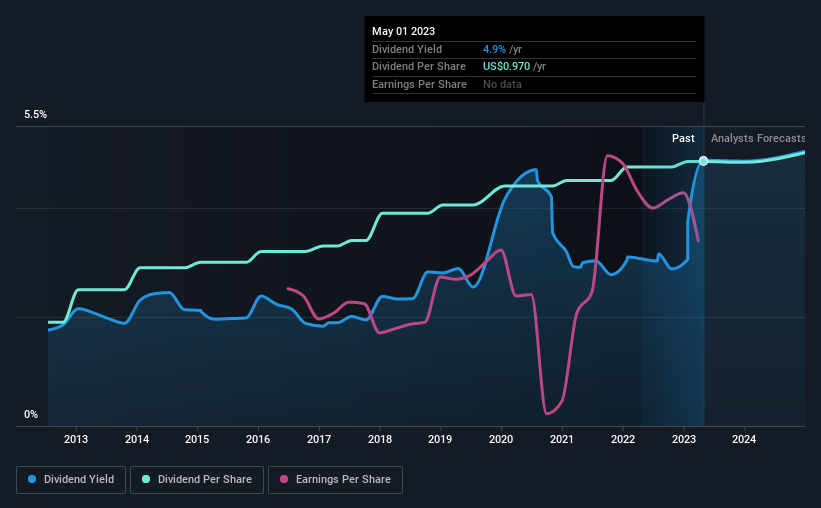
Task: Select the 2013 label on time axis
Action: coord(77,440)
